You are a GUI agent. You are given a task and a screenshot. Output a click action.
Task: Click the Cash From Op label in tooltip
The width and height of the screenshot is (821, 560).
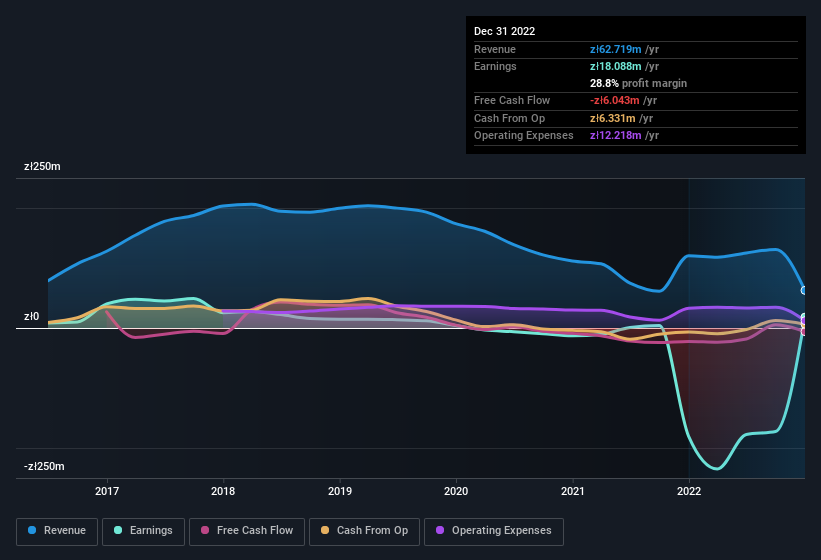pos(509,118)
